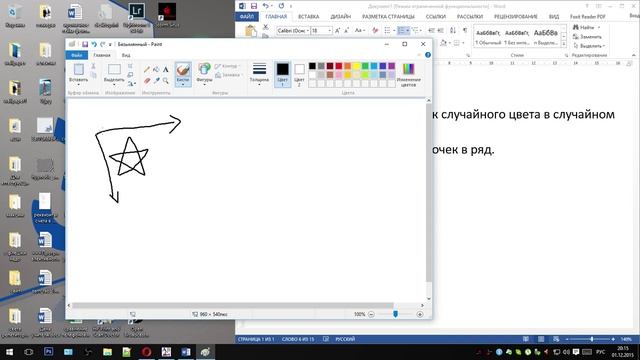Viewport: 640px width, 360px height.
Task: Click the Save icon in Word title bar
Action: (x=254, y=6)
